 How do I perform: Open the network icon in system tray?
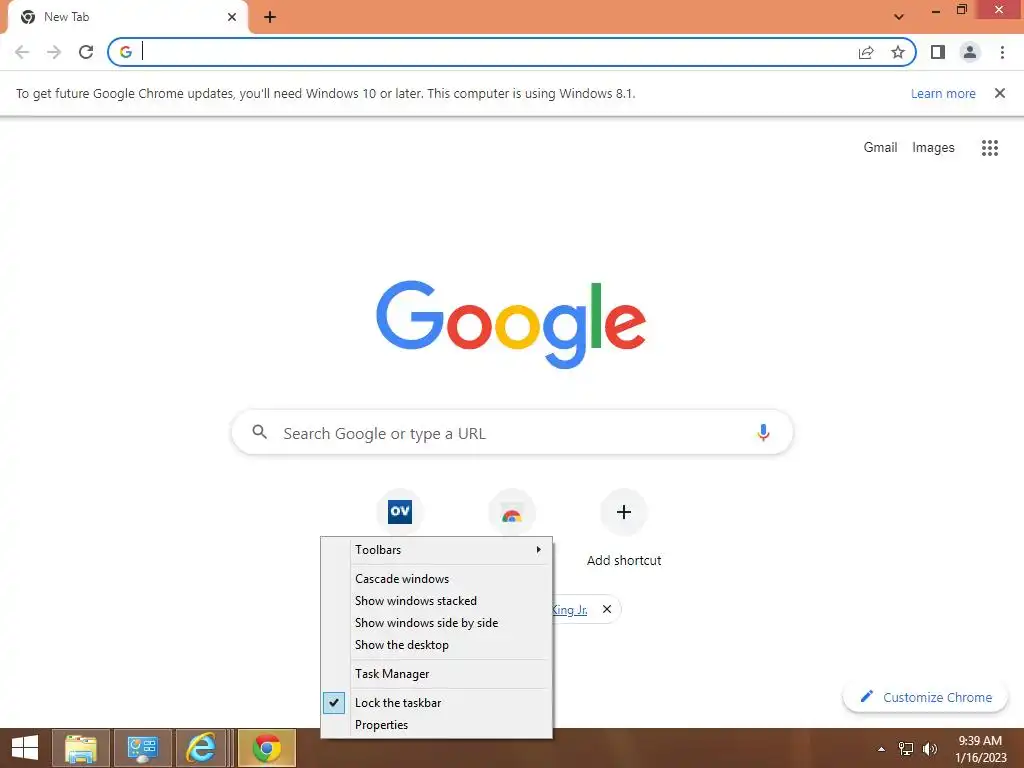(x=906, y=749)
